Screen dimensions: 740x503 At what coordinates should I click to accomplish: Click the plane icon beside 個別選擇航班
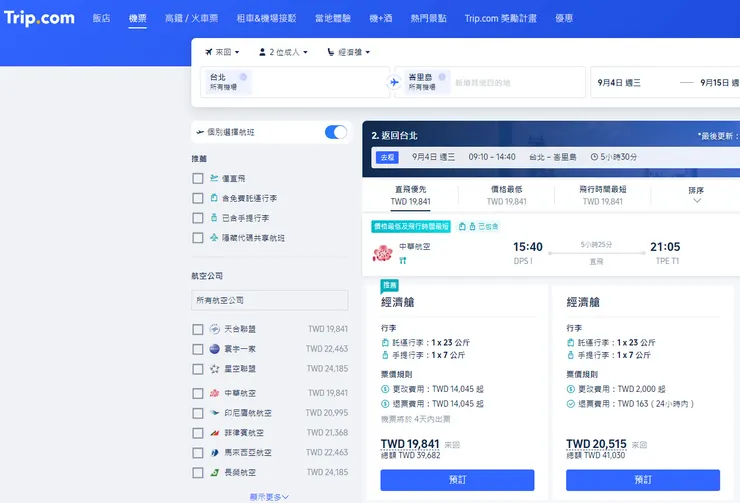pos(200,132)
